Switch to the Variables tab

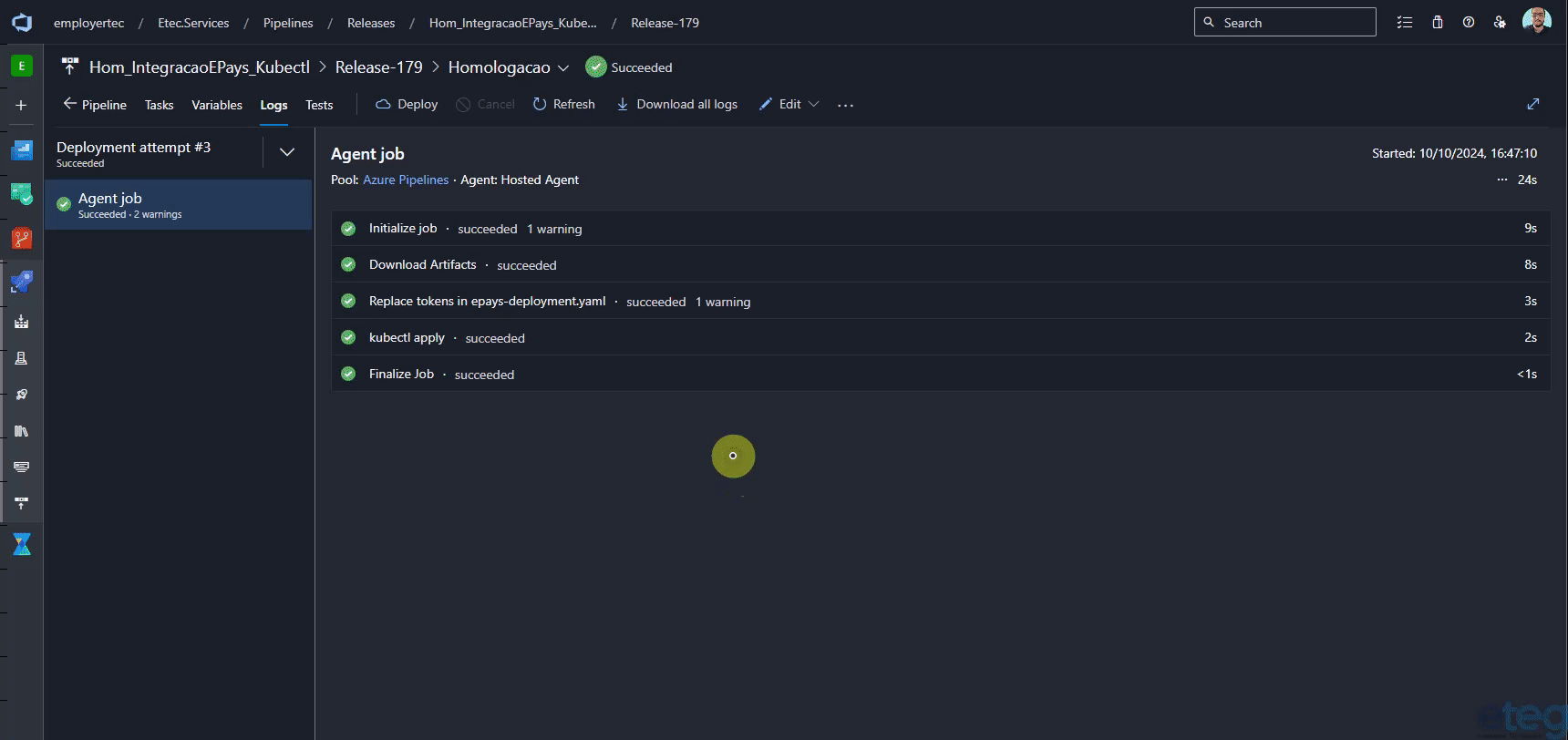pos(217,105)
